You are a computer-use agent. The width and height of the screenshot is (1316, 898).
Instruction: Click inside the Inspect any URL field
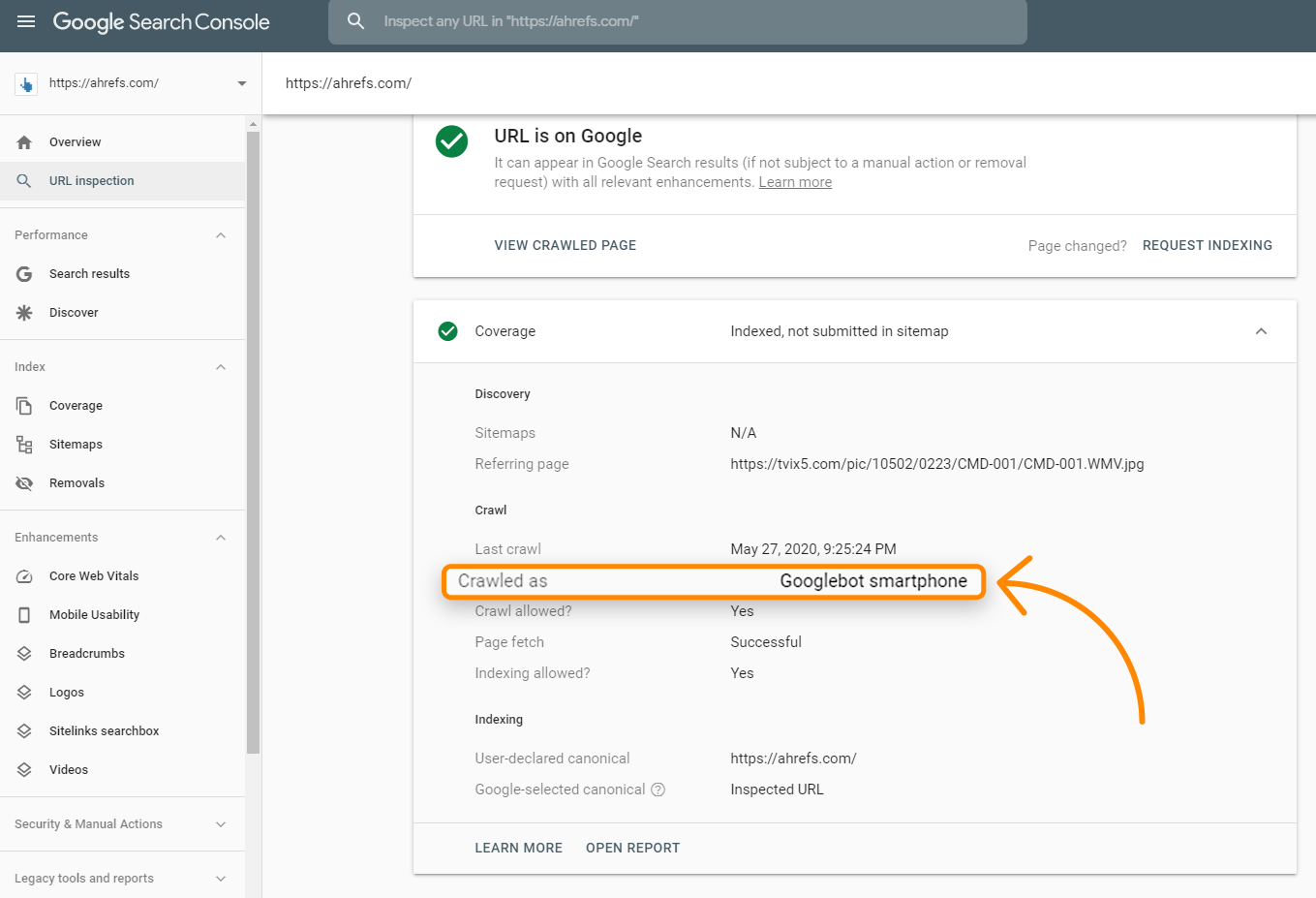pos(678,22)
